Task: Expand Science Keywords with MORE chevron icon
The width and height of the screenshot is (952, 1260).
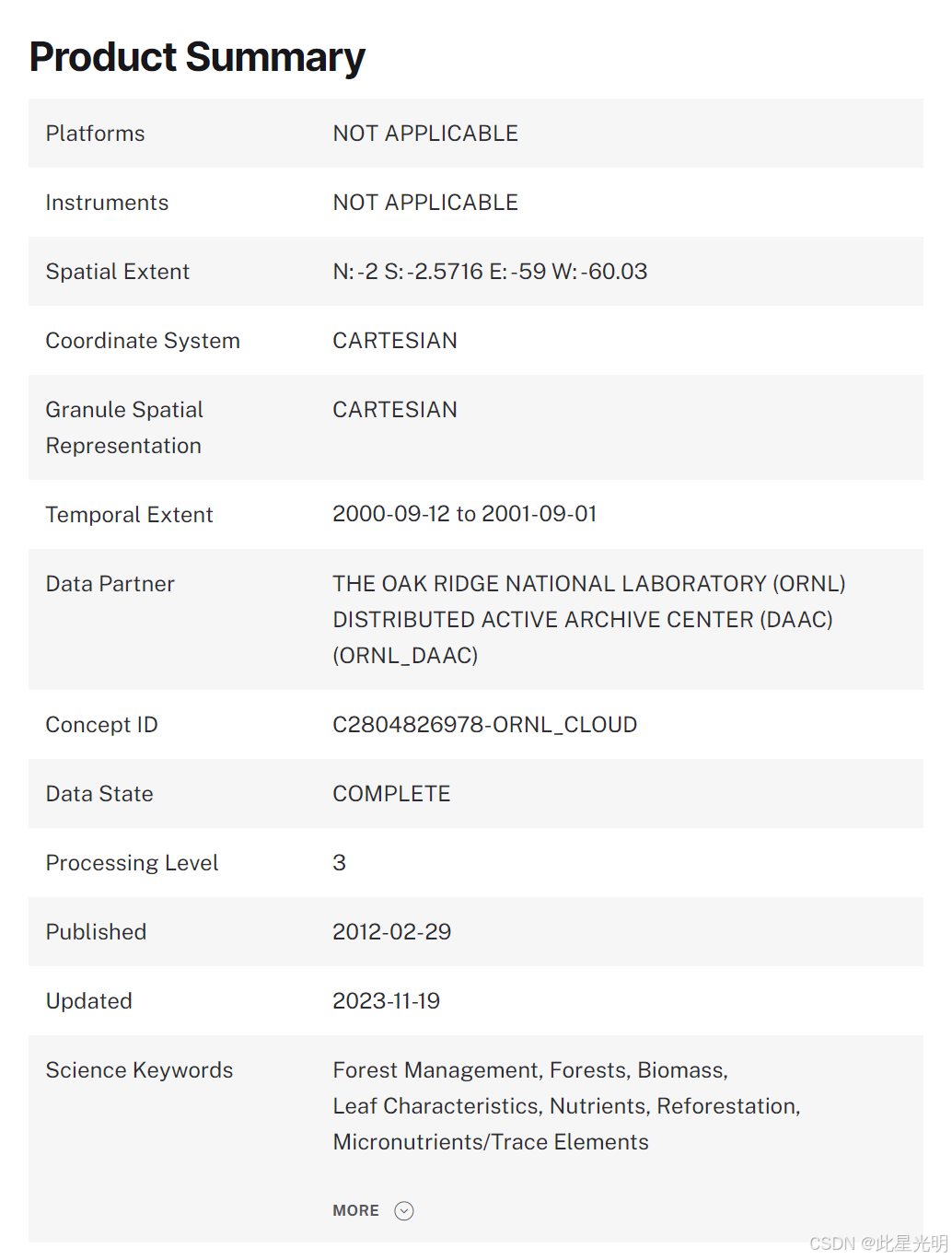Action: click(403, 1210)
